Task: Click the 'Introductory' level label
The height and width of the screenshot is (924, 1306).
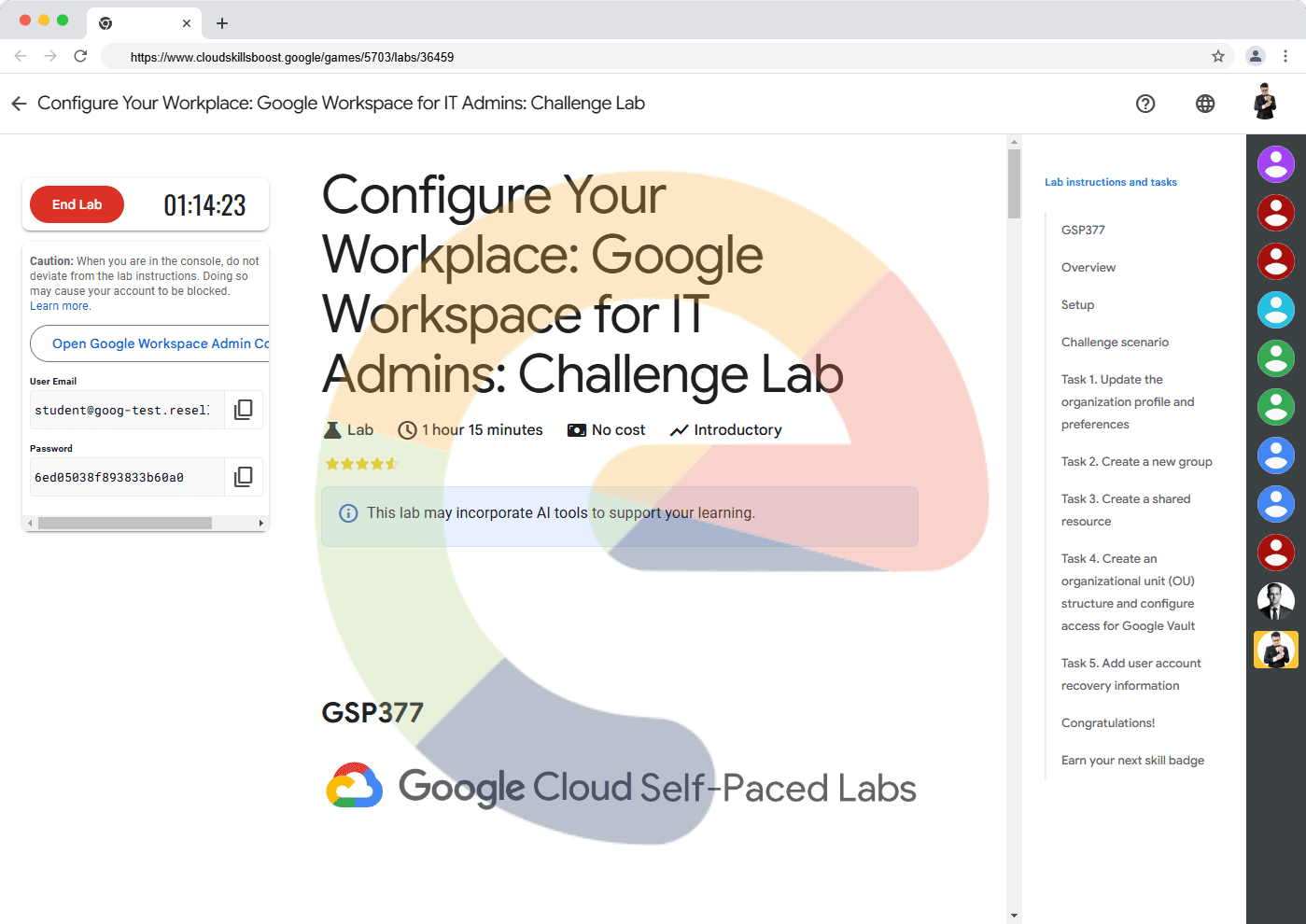Action: click(737, 430)
